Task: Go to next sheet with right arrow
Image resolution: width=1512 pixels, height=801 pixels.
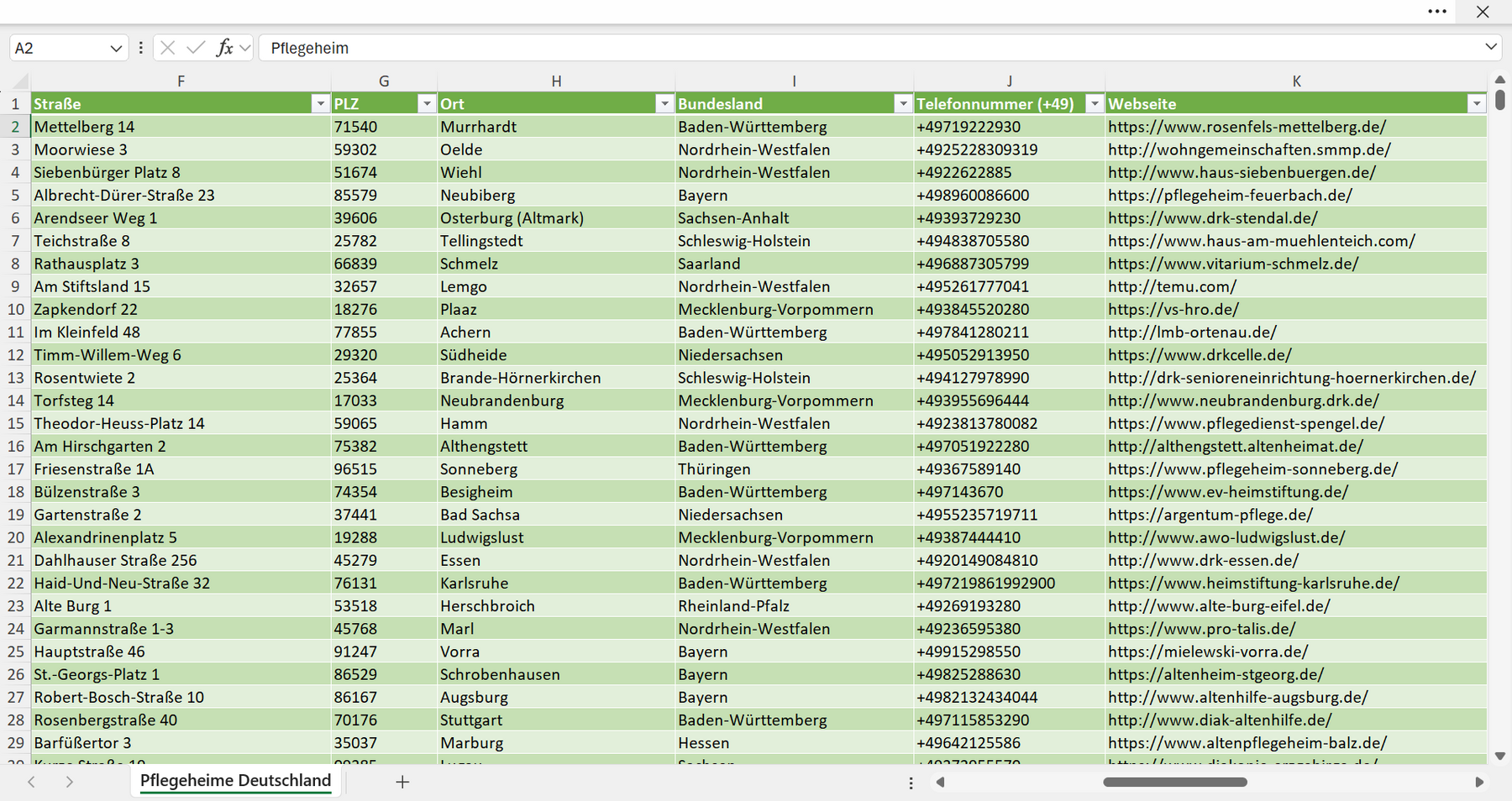Action: 70,782
